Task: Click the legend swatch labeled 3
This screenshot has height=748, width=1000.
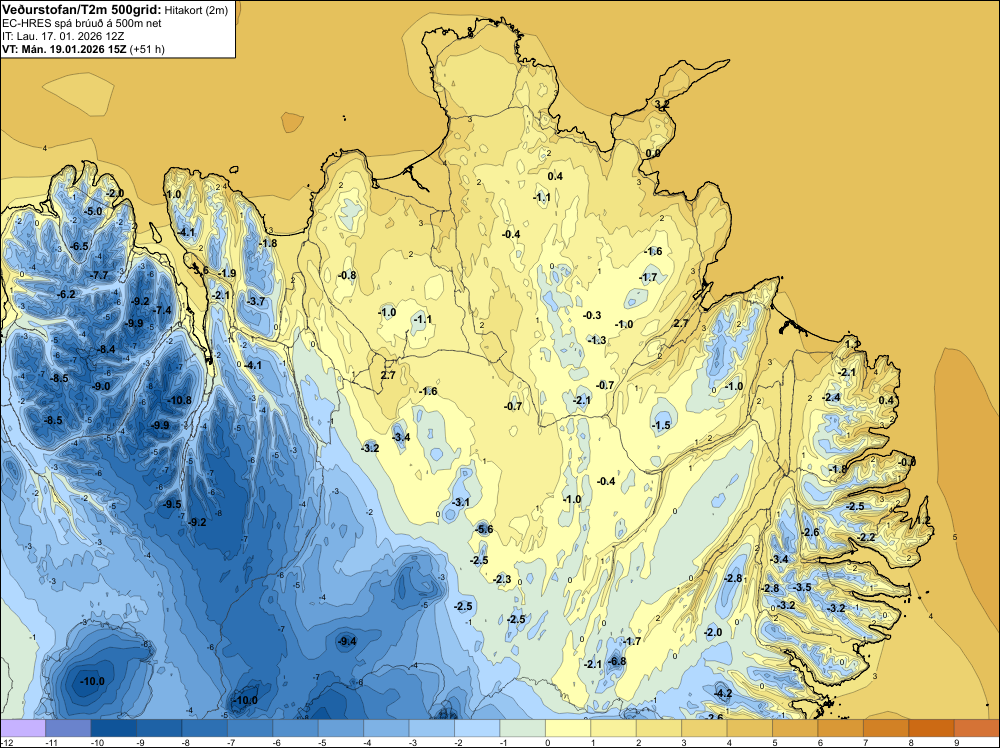Action: tap(704, 728)
